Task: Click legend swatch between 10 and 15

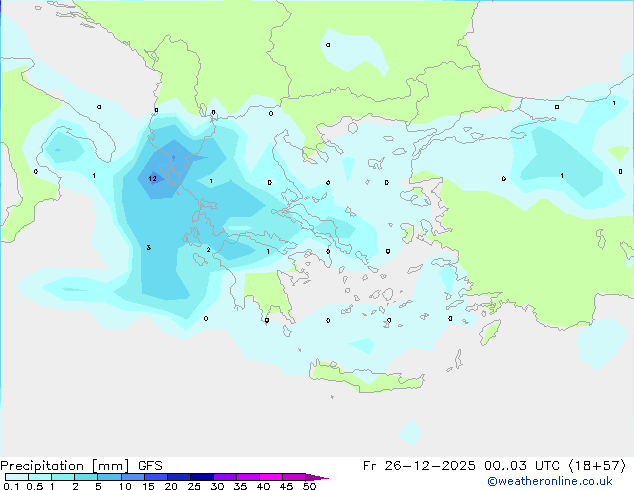Action: click(133, 477)
